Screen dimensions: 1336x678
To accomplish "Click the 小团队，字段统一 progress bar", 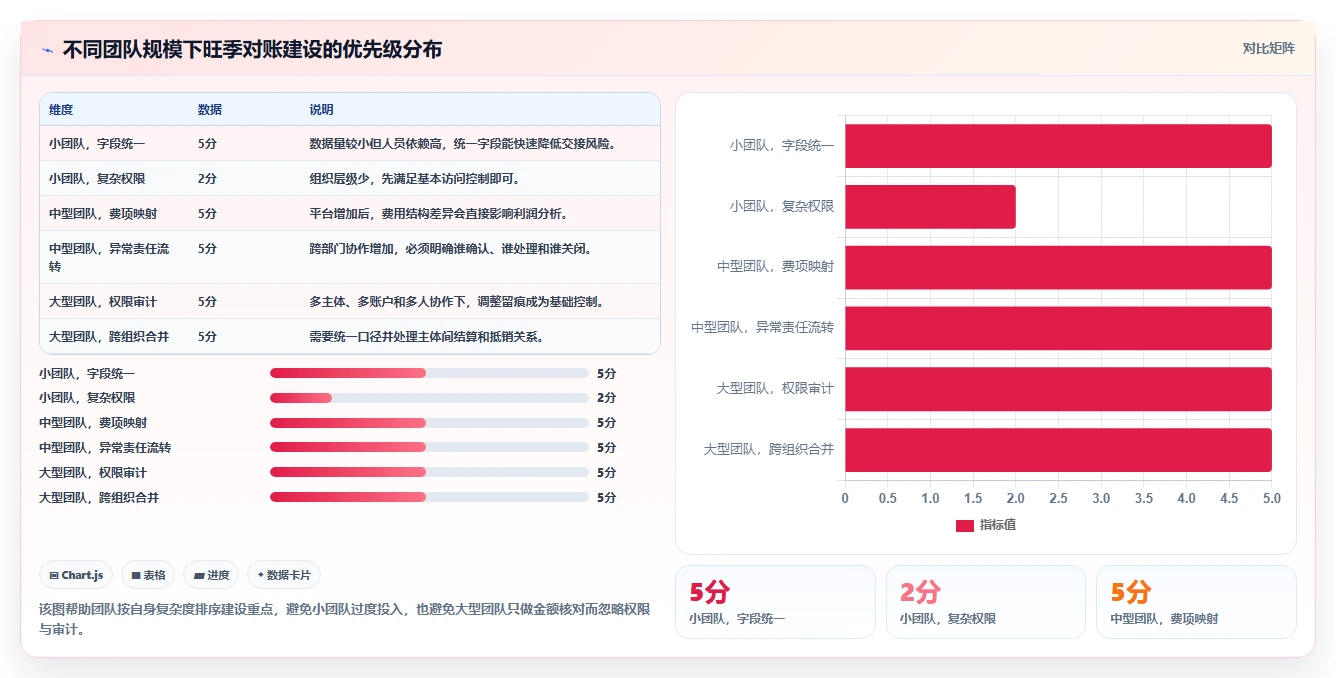I will pos(429,373).
